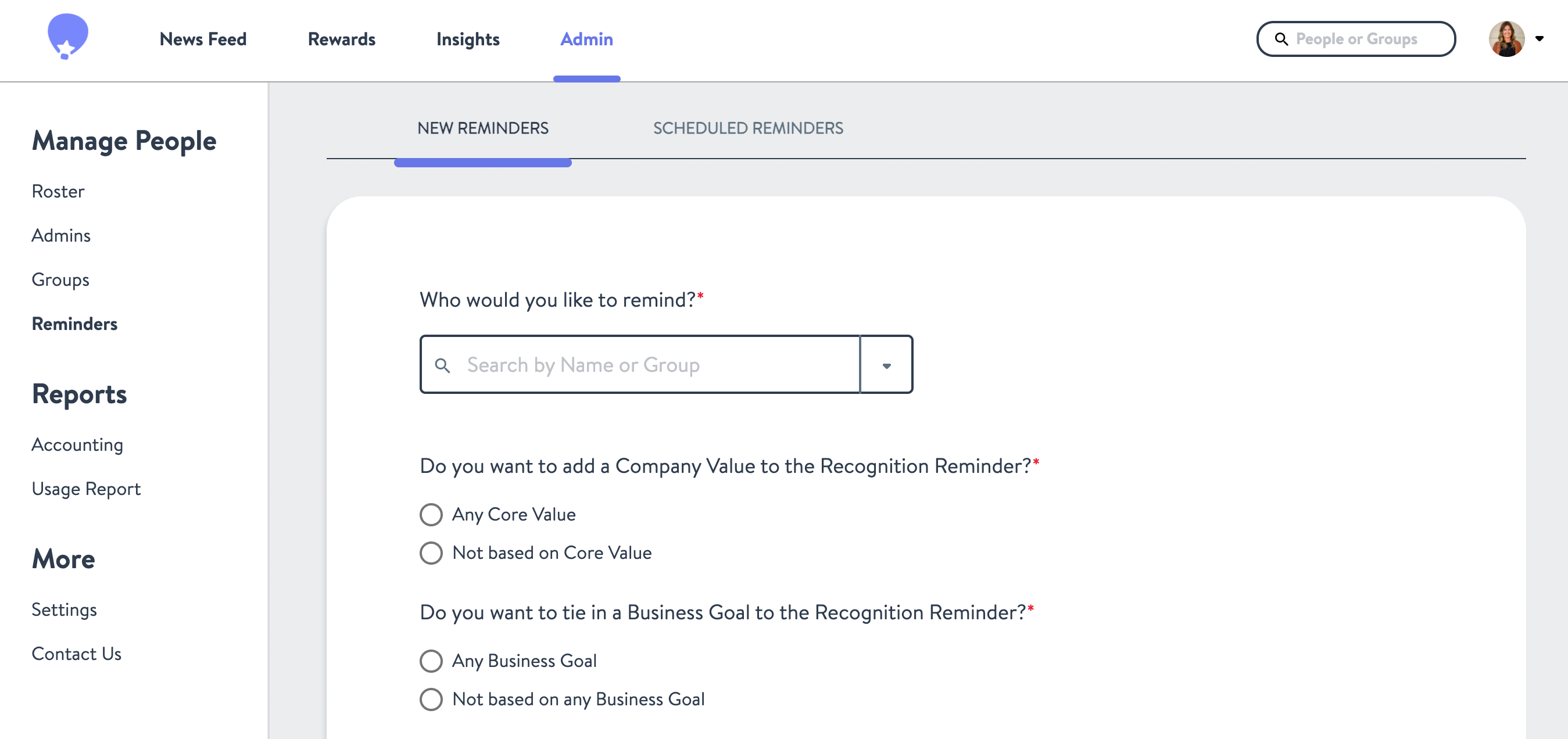Viewport: 1568px width, 739px height.
Task: Select Not based on any Business Goal
Action: [x=431, y=699]
